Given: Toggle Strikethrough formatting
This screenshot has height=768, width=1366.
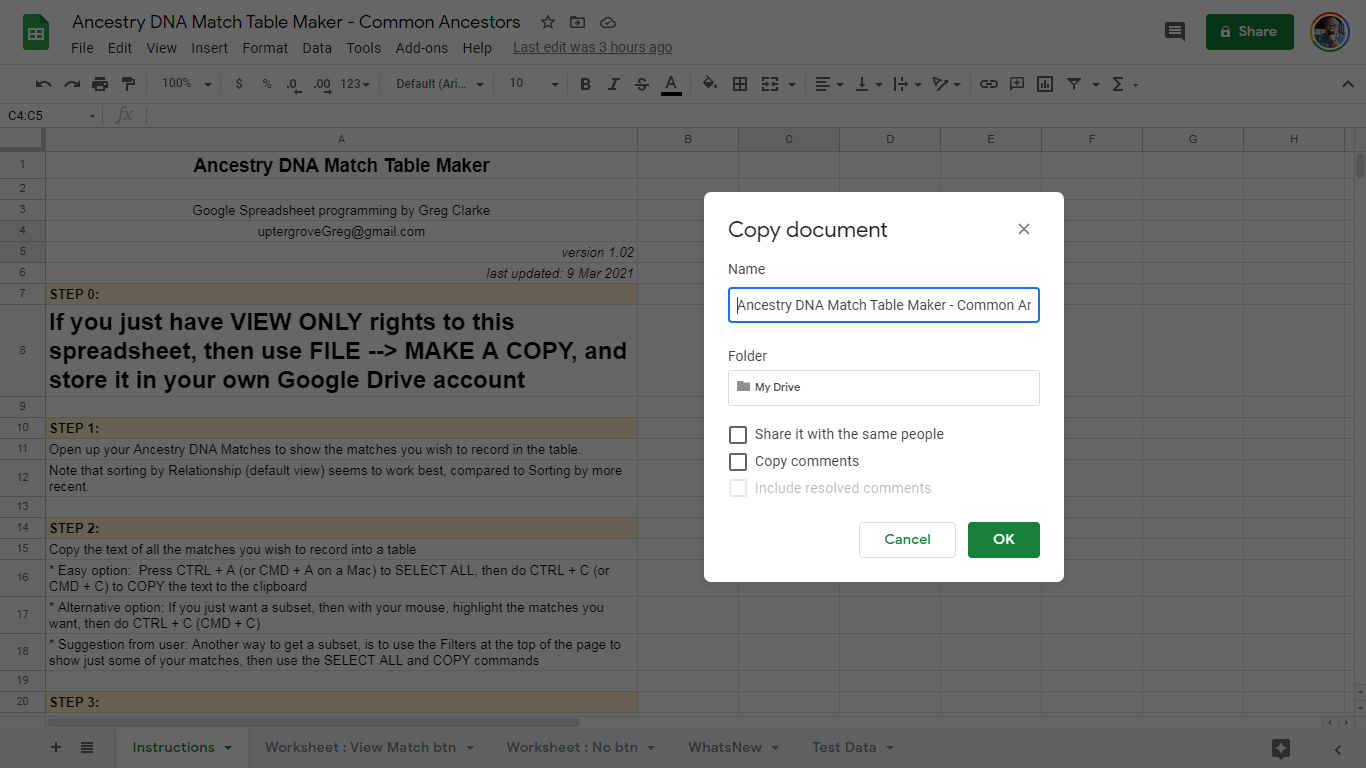Looking at the screenshot, I should pos(642,84).
